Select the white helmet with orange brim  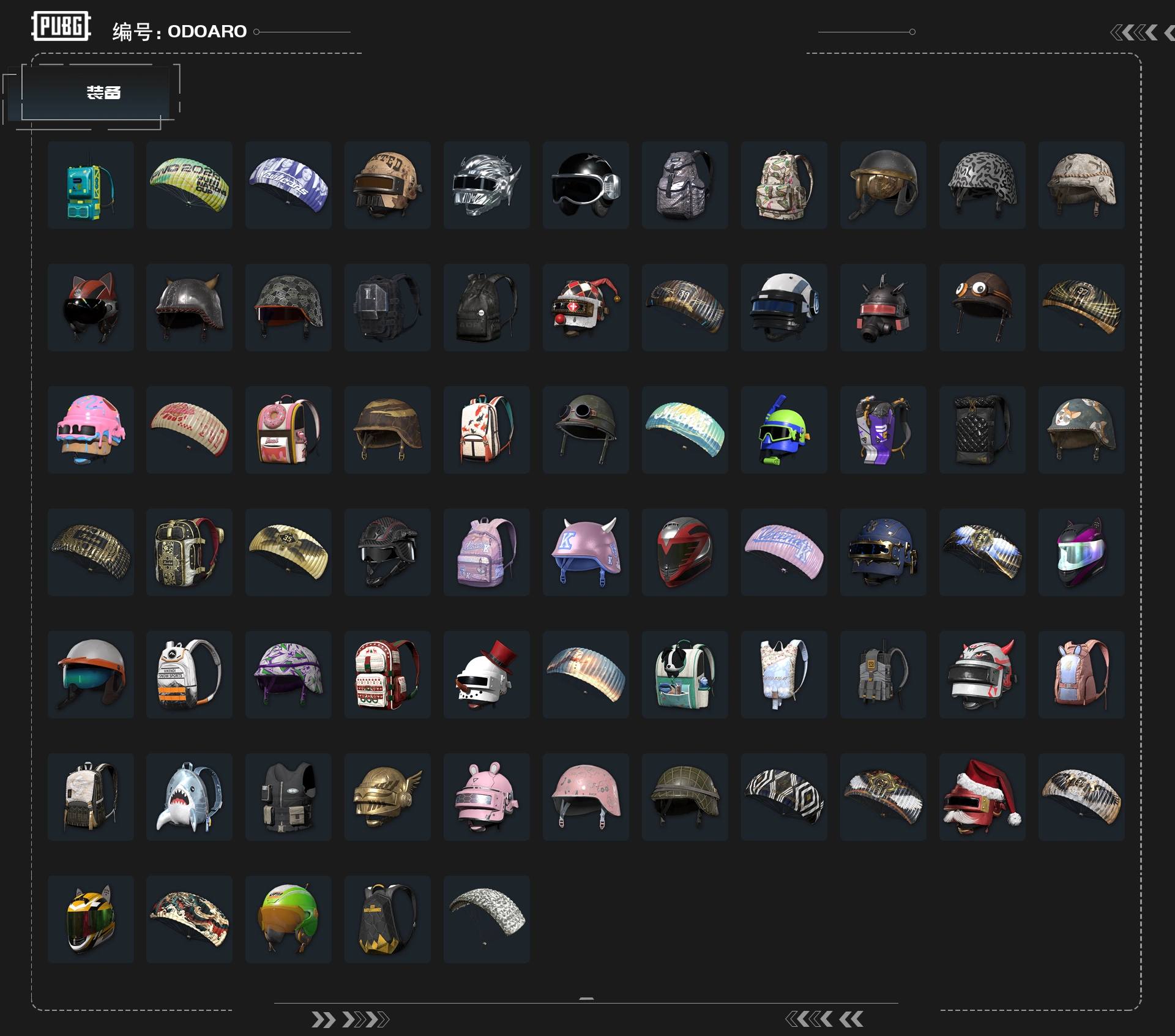91,674
